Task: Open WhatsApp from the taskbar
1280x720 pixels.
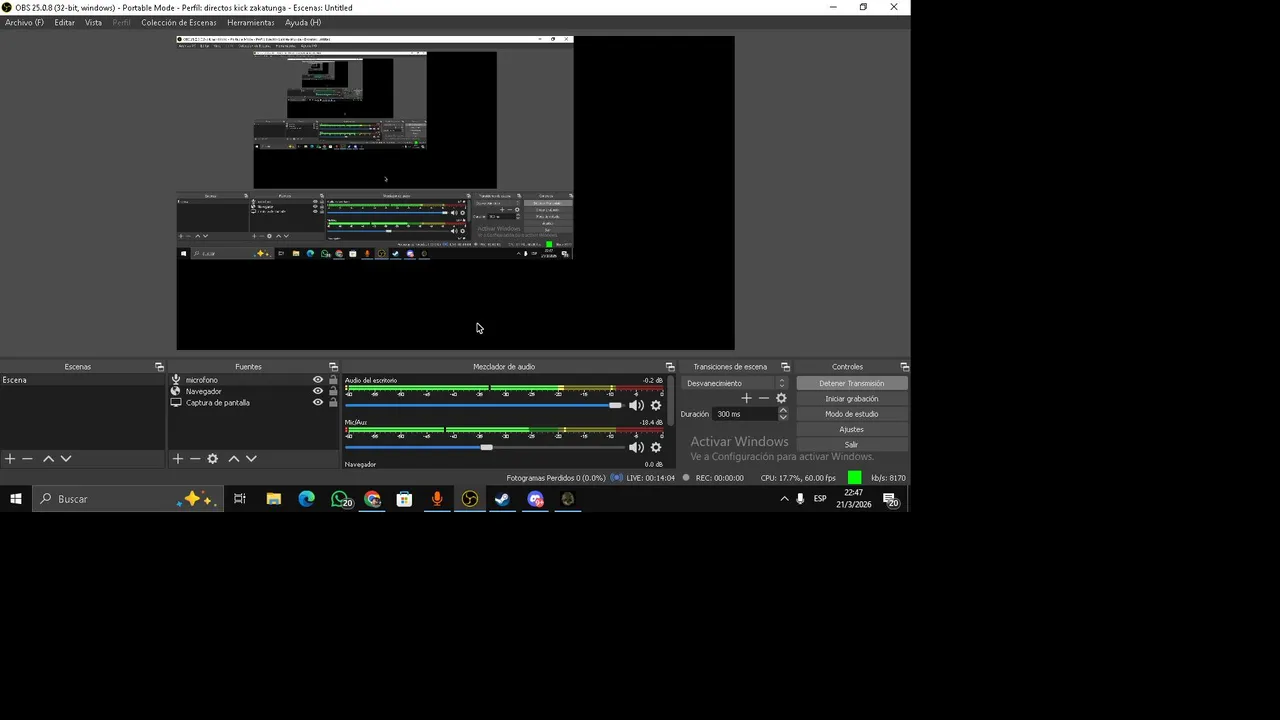Action: coord(340,499)
